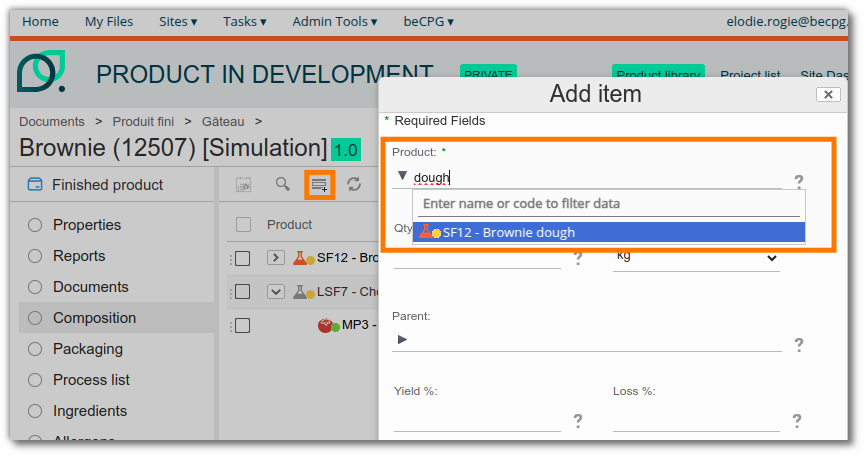Click the Produit fini breadcrumb link

point(143,122)
